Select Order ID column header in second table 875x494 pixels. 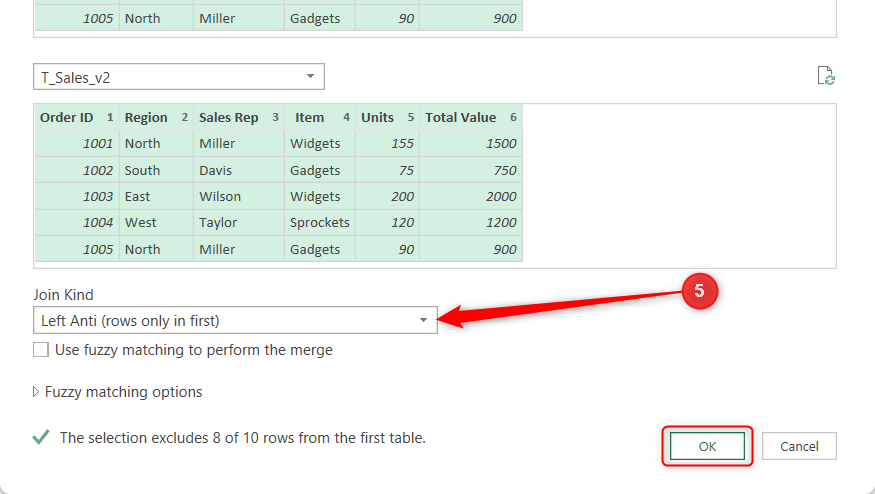pyautogui.click(x=77, y=117)
